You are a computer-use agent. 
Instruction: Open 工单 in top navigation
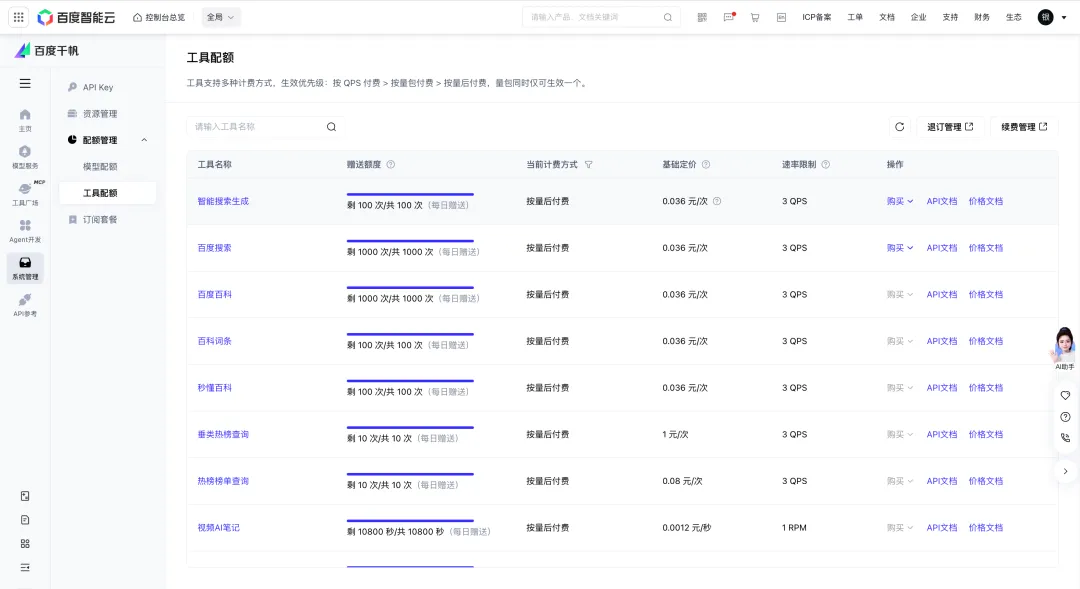855,17
